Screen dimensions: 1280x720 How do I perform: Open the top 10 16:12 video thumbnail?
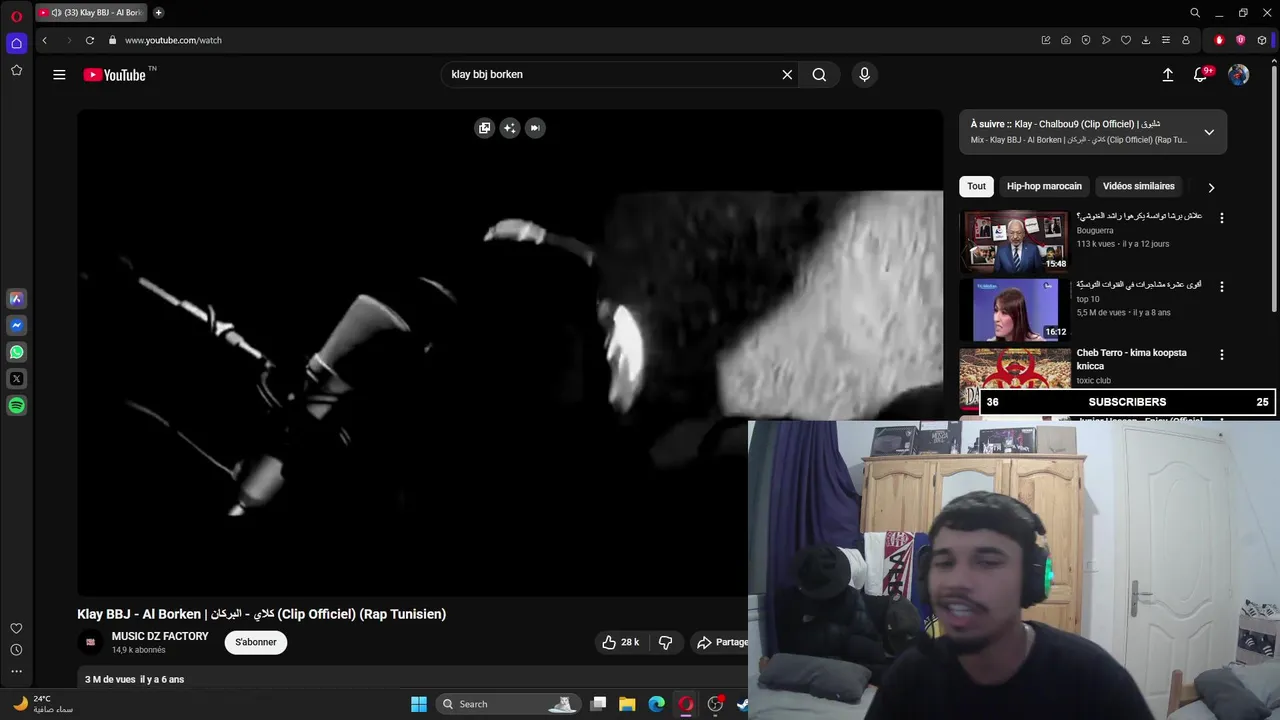click(1015, 310)
